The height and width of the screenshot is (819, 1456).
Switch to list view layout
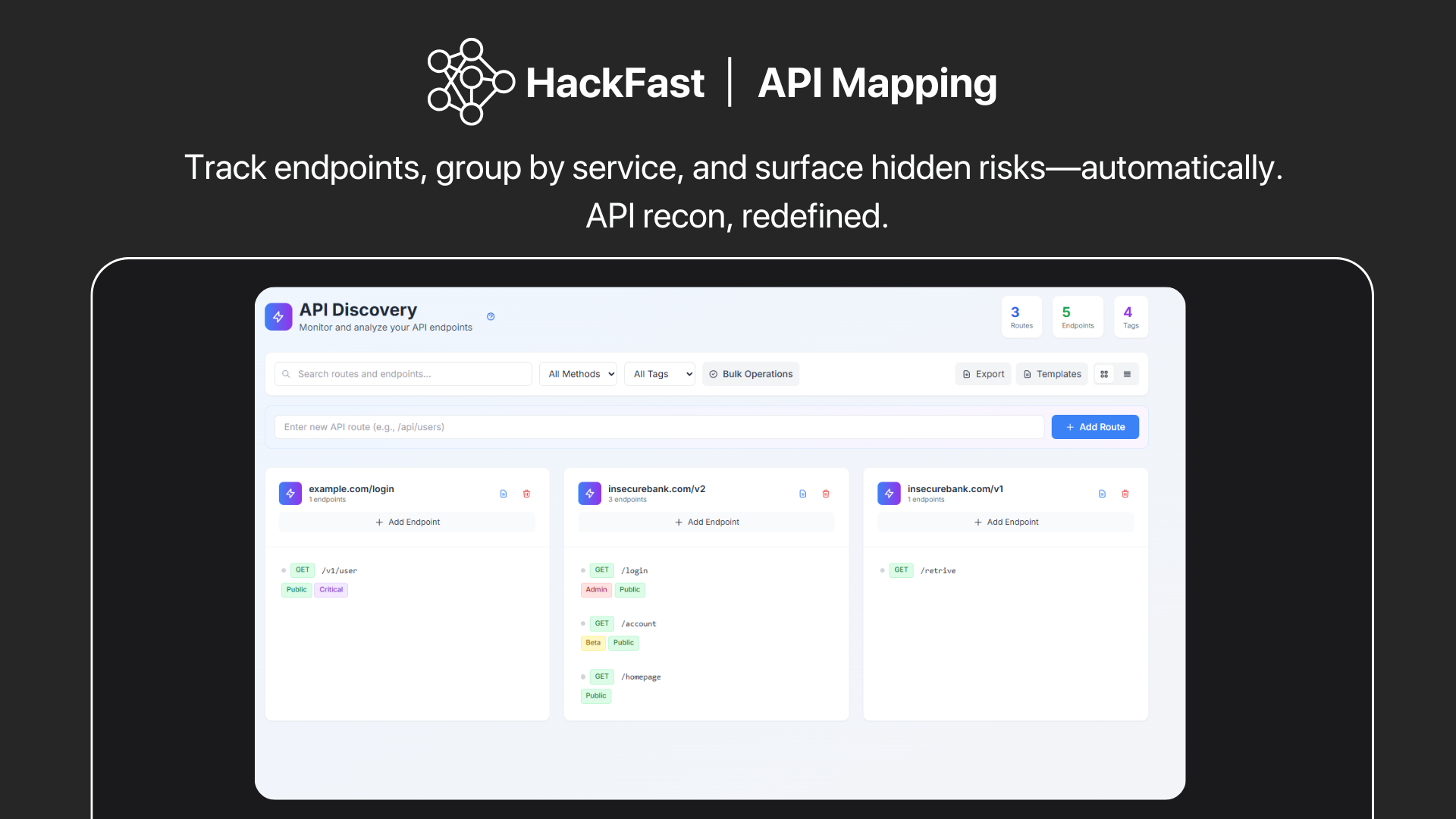tap(1127, 374)
